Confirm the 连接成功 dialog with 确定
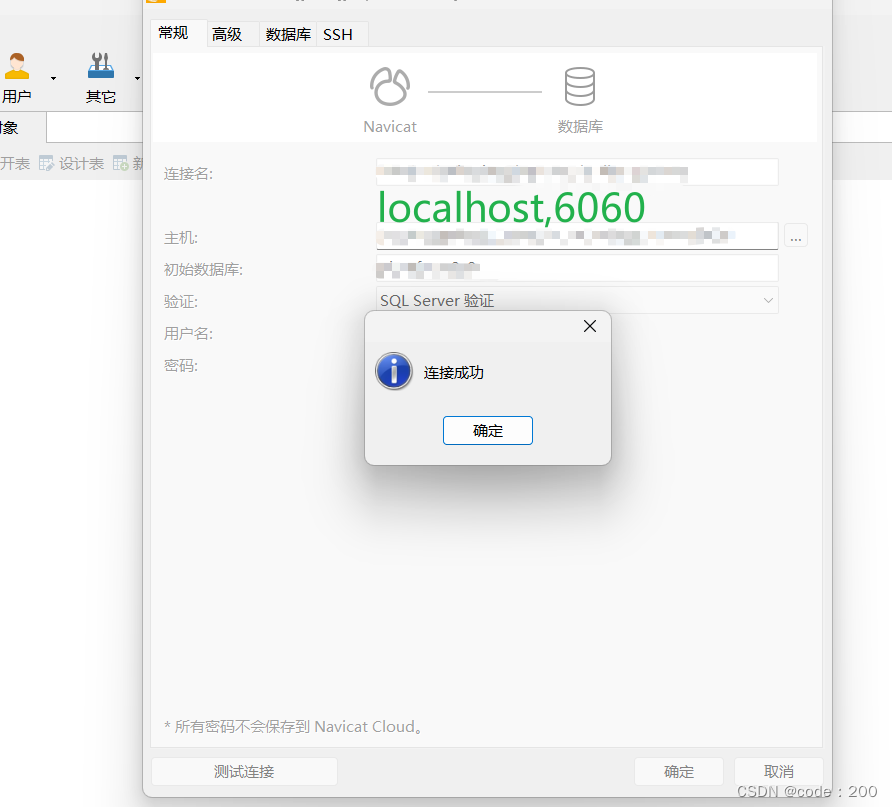 (488, 431)
